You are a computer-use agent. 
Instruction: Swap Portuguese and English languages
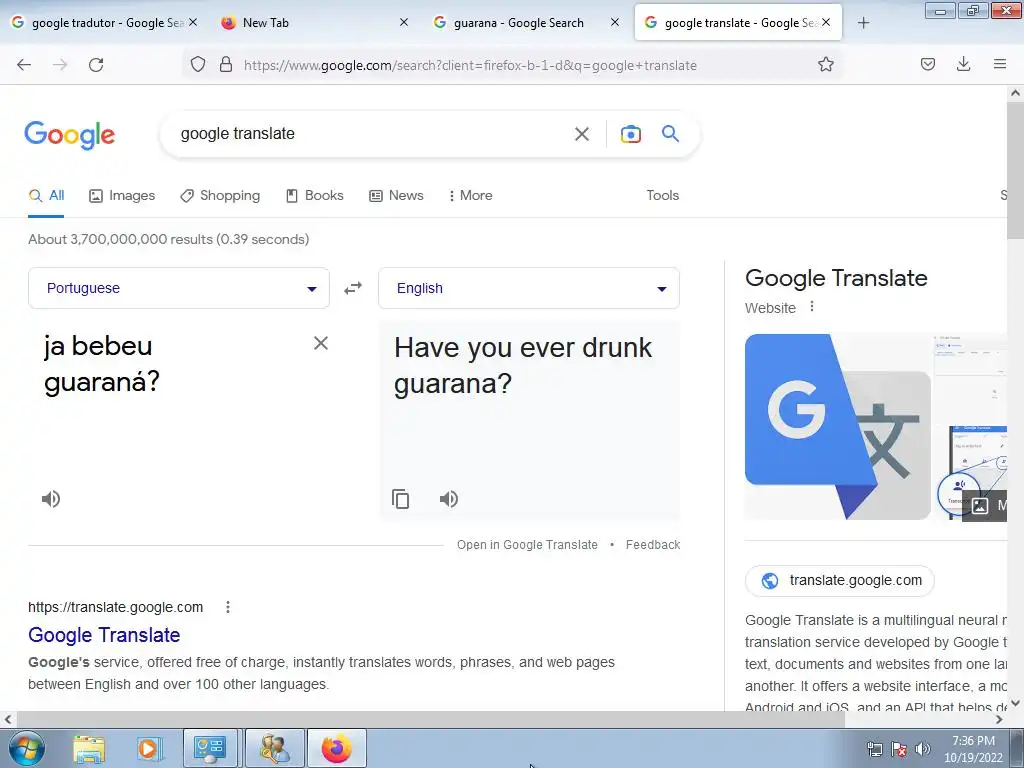pyautogui.click(x=353, y=288)
